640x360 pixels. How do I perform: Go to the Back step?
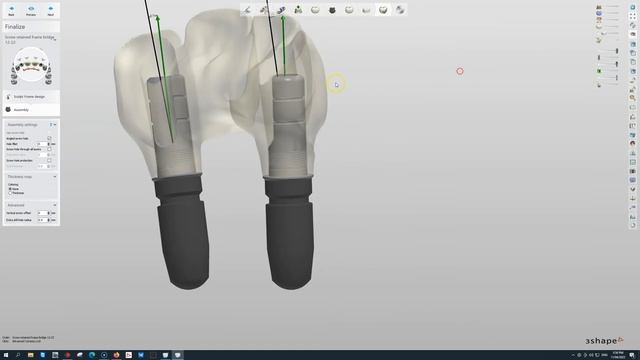pyautogui.click(x=11, y=11)
